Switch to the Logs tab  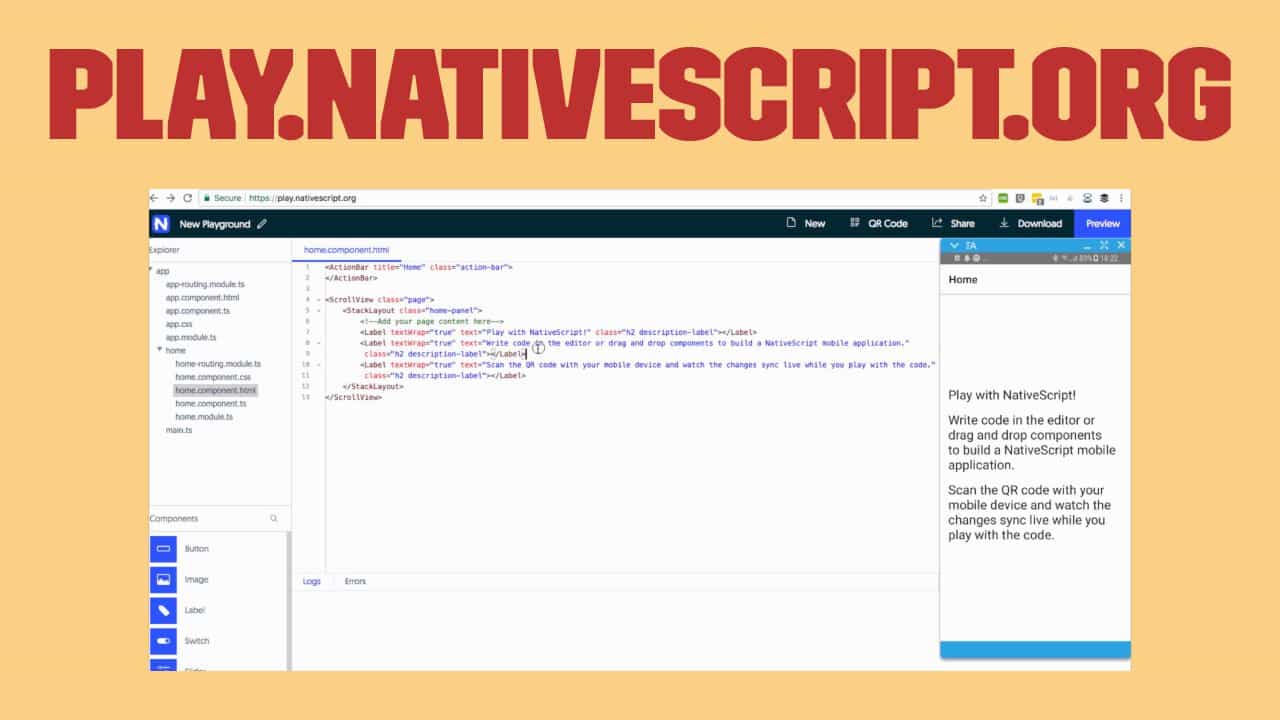click(x=312, y=581)
